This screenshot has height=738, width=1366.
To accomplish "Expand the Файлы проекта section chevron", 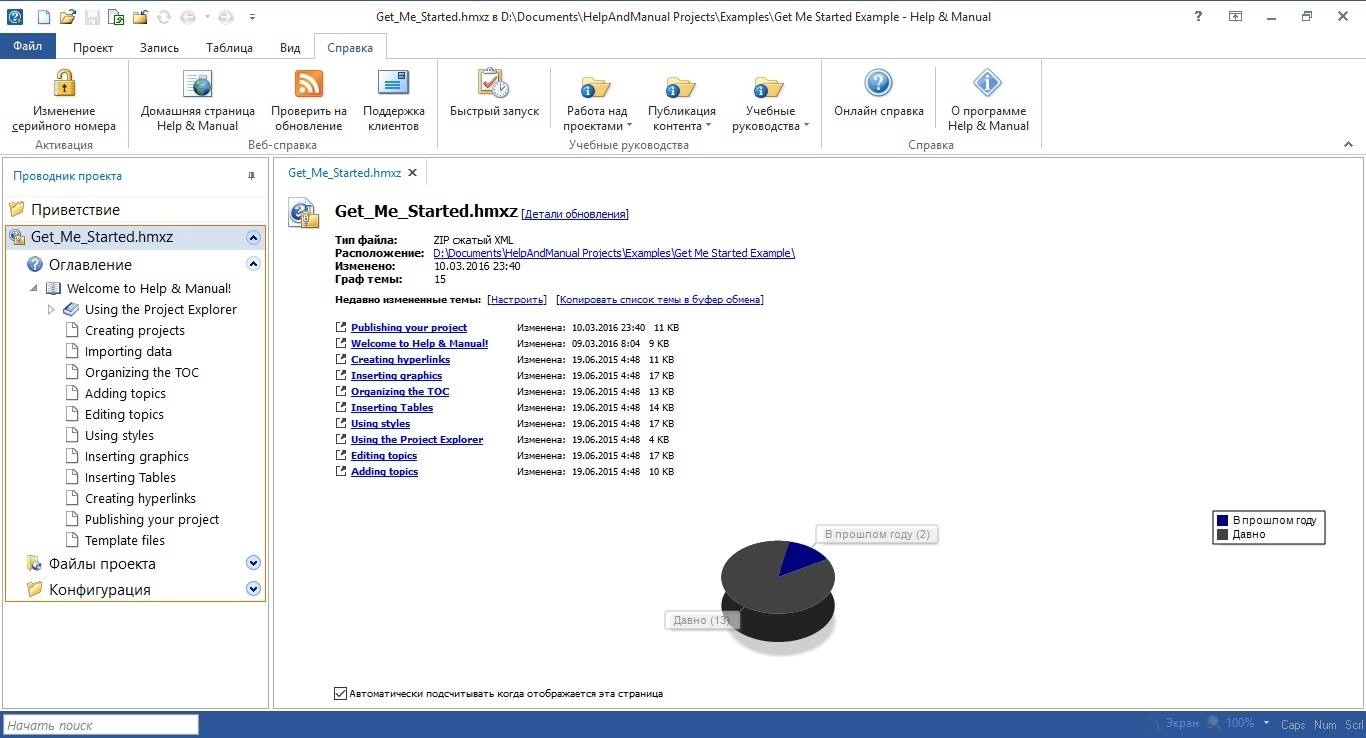I will coord(253,563).
